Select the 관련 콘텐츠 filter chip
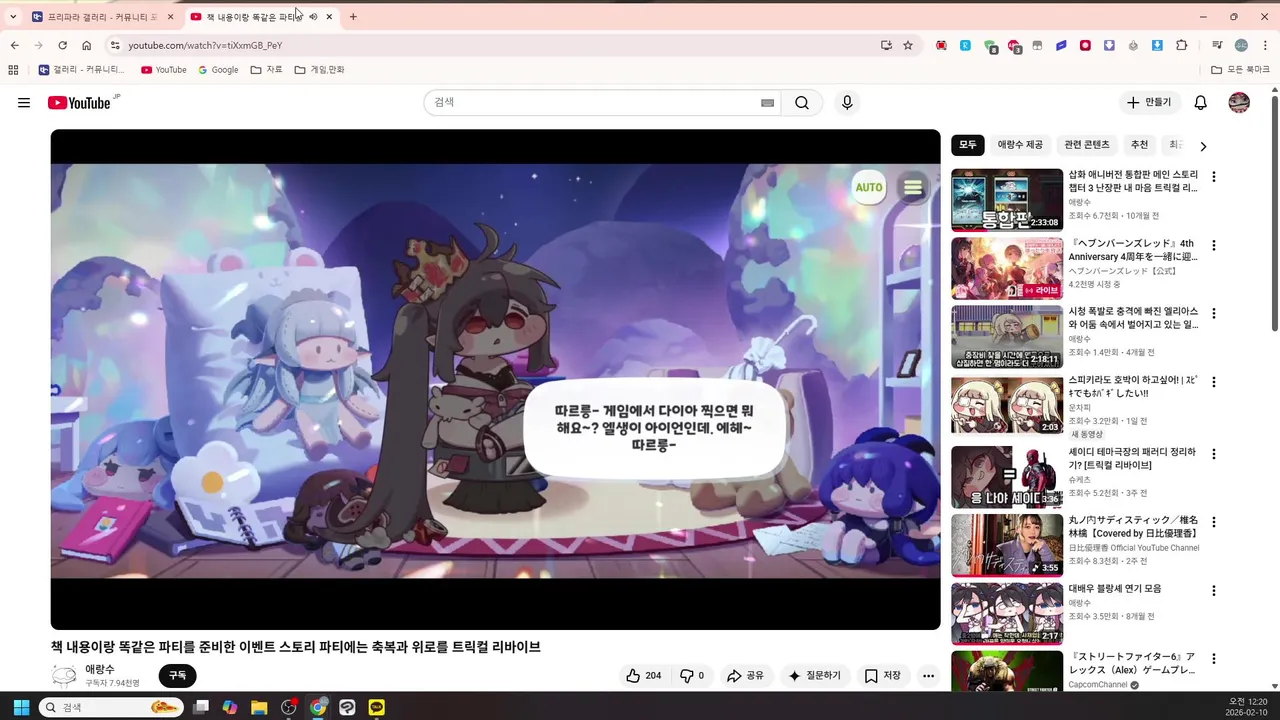This screenshot has width=1280, height=720. [1087, 145]
